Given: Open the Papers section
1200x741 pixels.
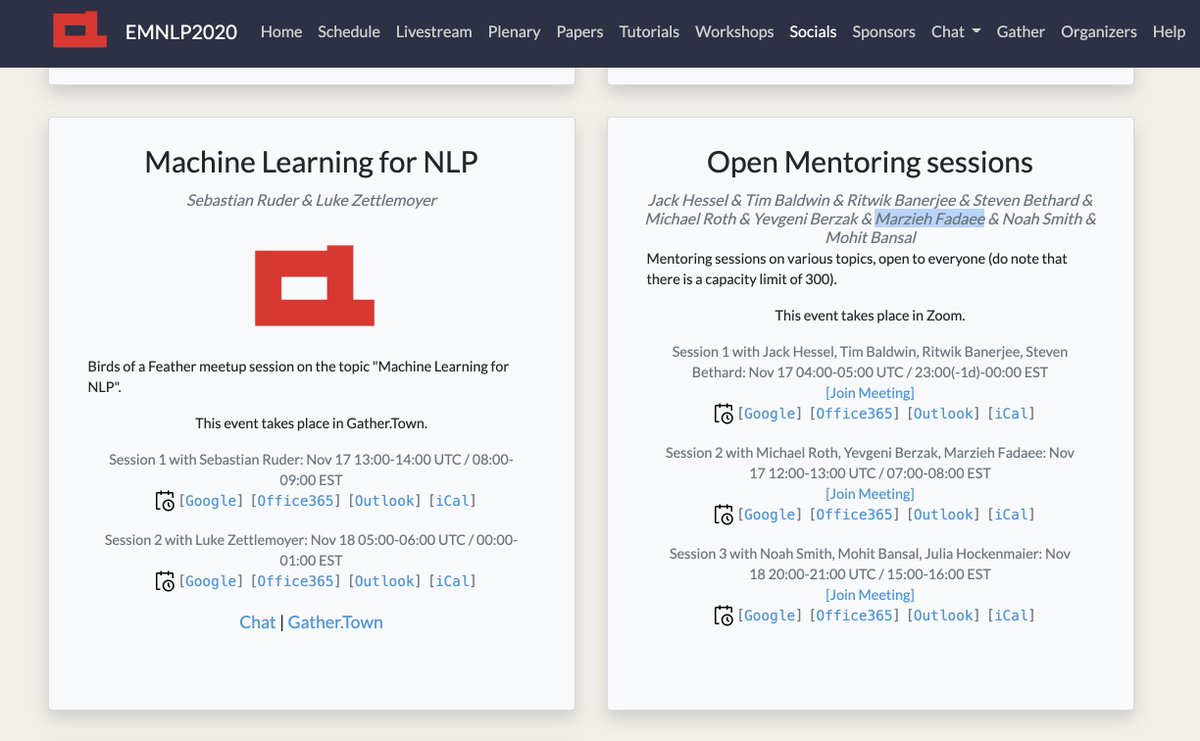Looking at the screenshot, I should 580,31.
